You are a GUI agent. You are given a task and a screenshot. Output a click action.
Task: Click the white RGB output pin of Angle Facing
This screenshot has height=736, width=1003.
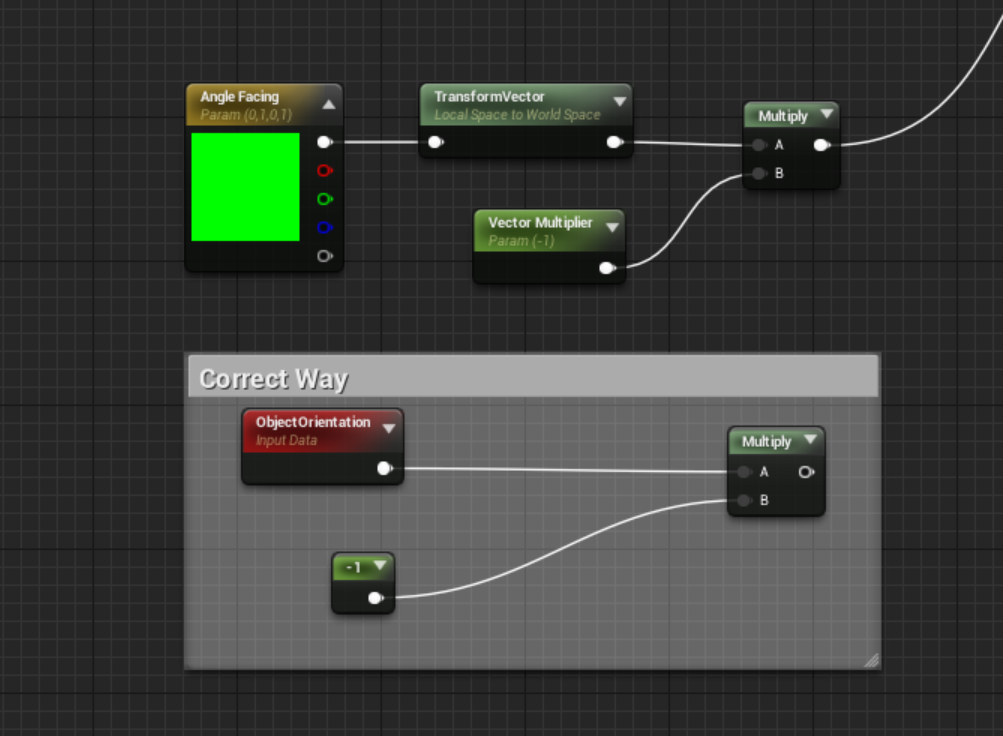[323, 142]
